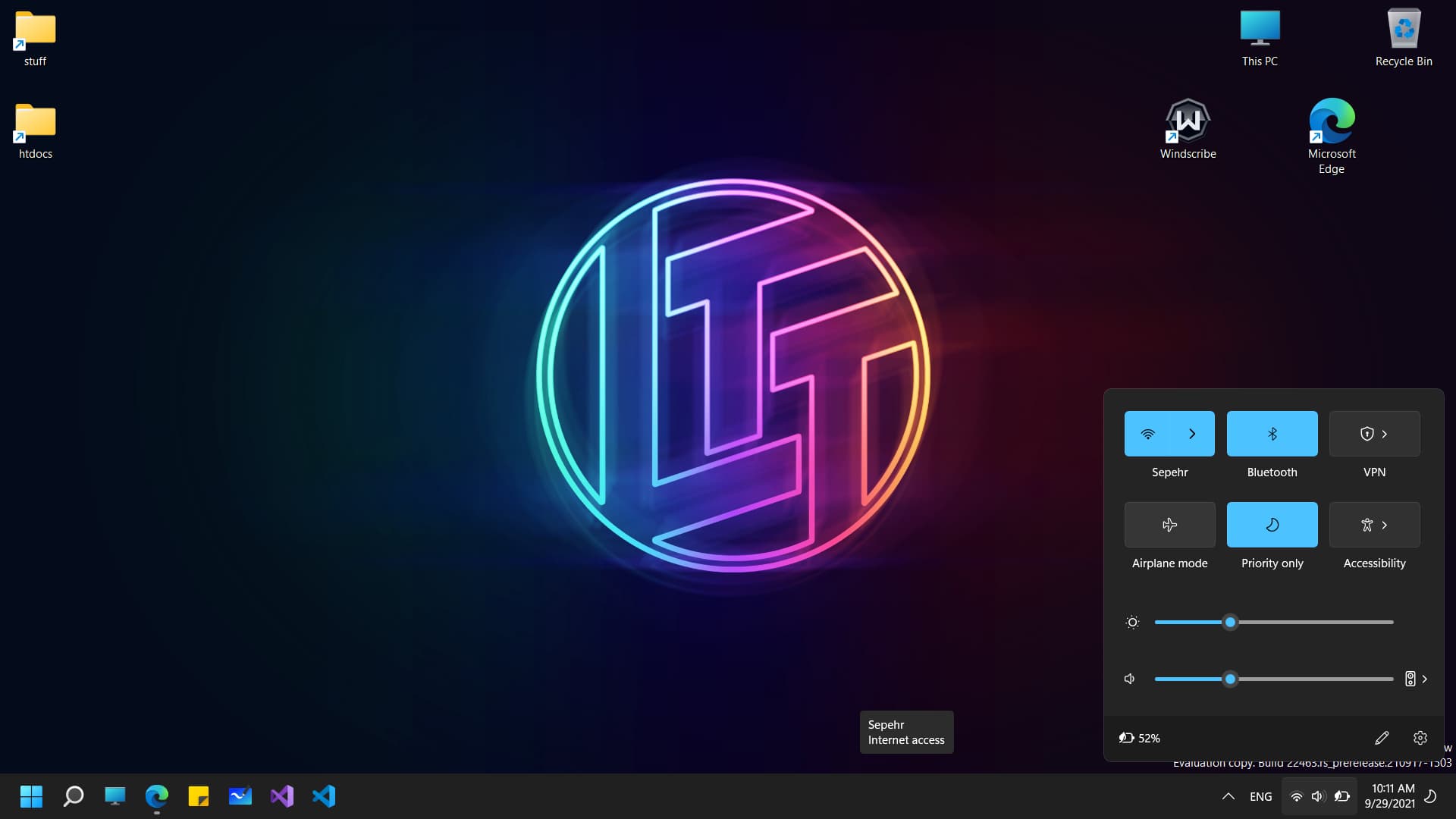The height and width of the screenshot is (819, 1456).
Task: Open the Windows Start menu
Action: [31, 796]
